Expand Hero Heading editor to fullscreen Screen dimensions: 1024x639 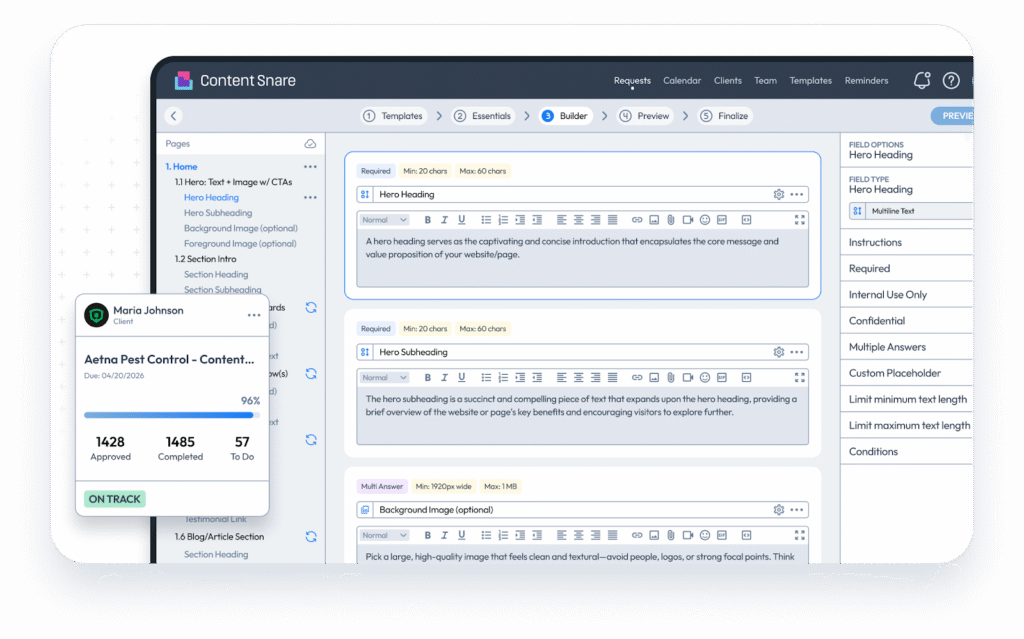(799, 220)
